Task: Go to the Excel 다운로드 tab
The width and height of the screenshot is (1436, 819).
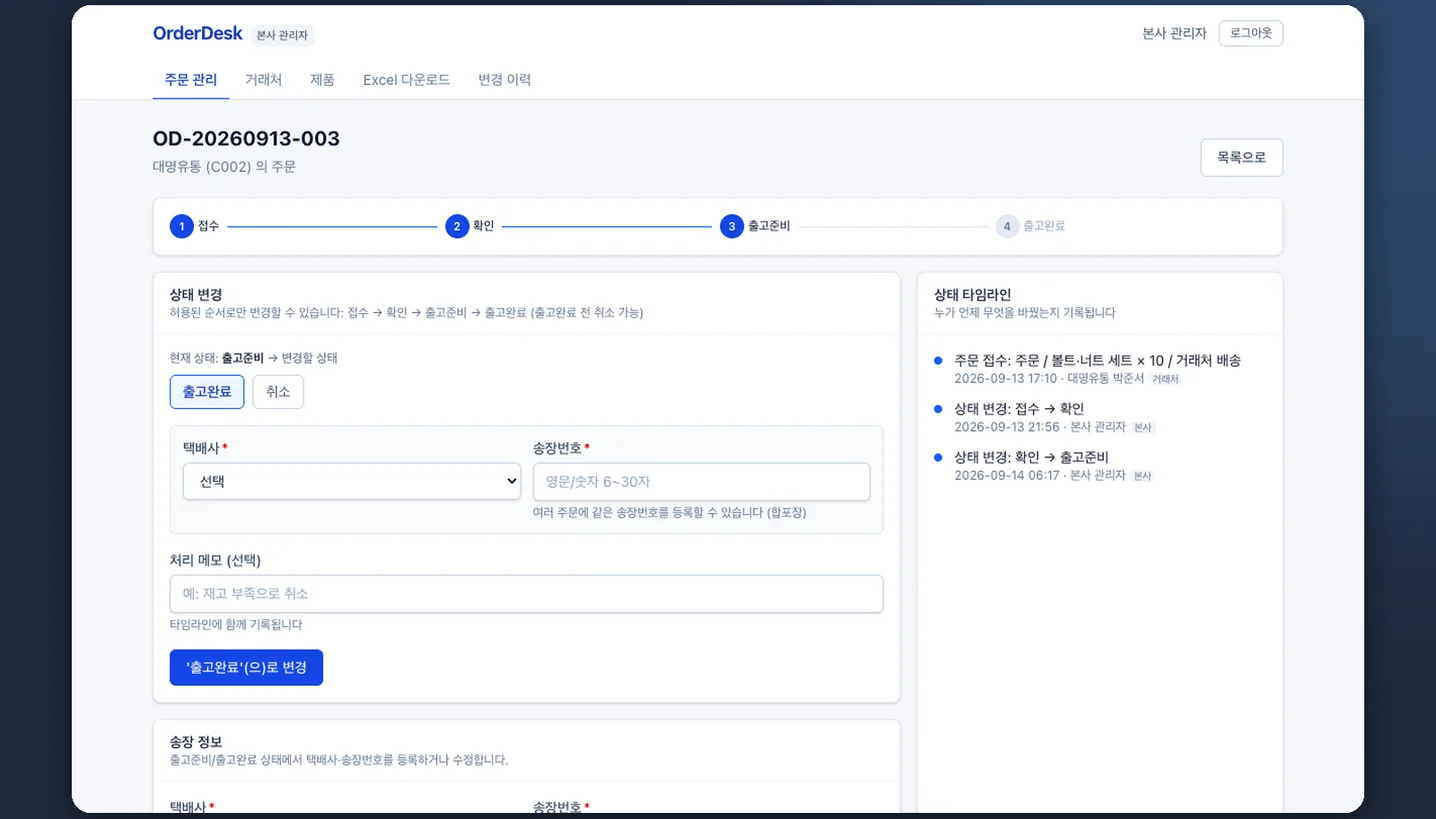Action: pyautogui.click(x=406, y=80)
